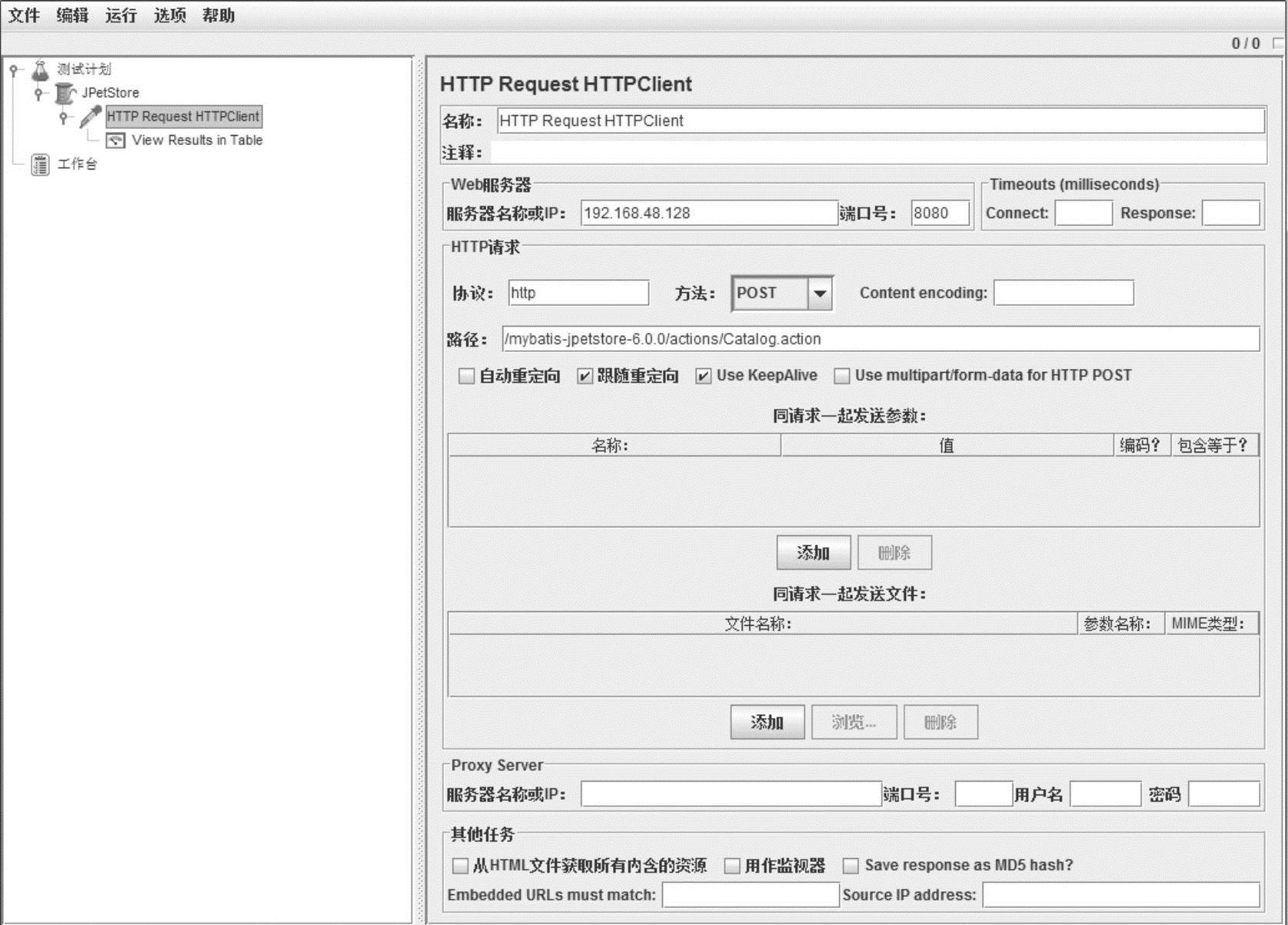
Task: Click the 浏览... browse button
Action: click(854, 722)
